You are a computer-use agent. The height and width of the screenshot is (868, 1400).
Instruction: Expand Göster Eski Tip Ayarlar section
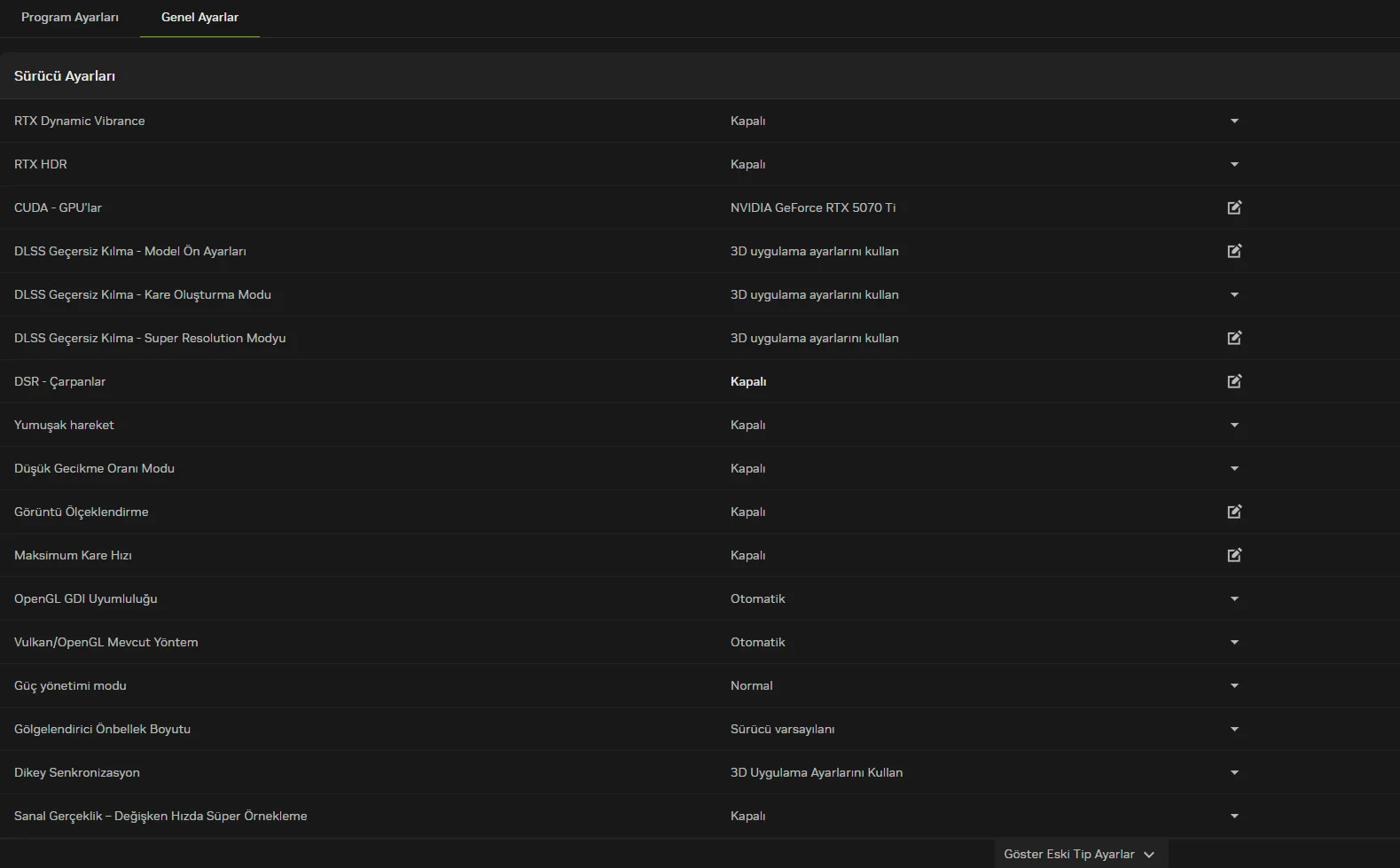(1079, 854)
